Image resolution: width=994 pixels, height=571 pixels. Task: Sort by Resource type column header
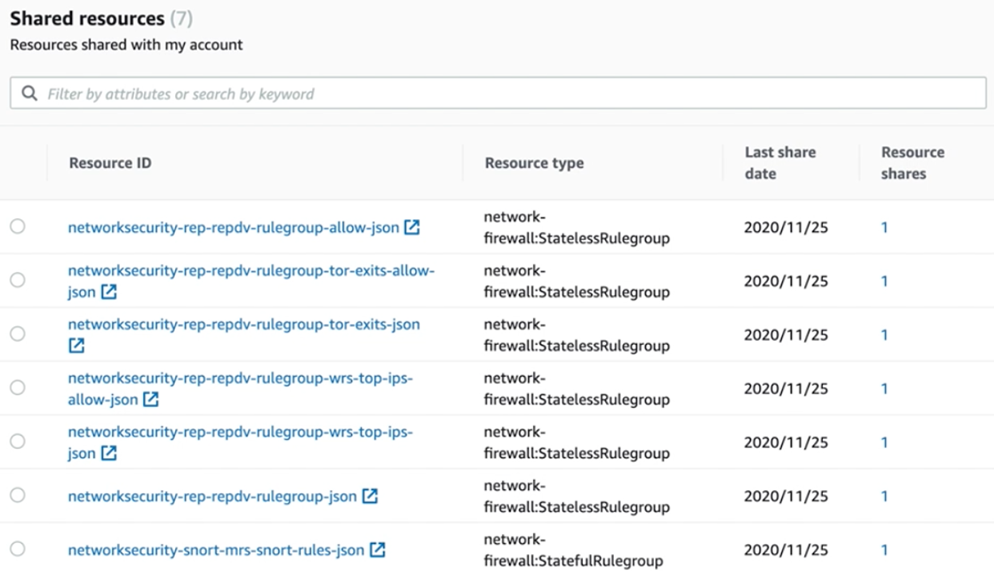534,163
